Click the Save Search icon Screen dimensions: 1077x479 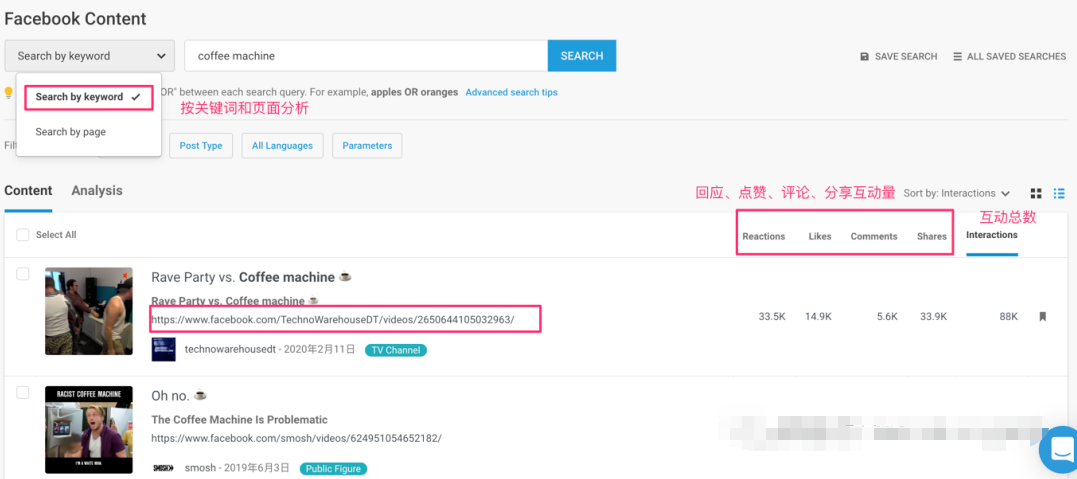[x=864, y=57]
